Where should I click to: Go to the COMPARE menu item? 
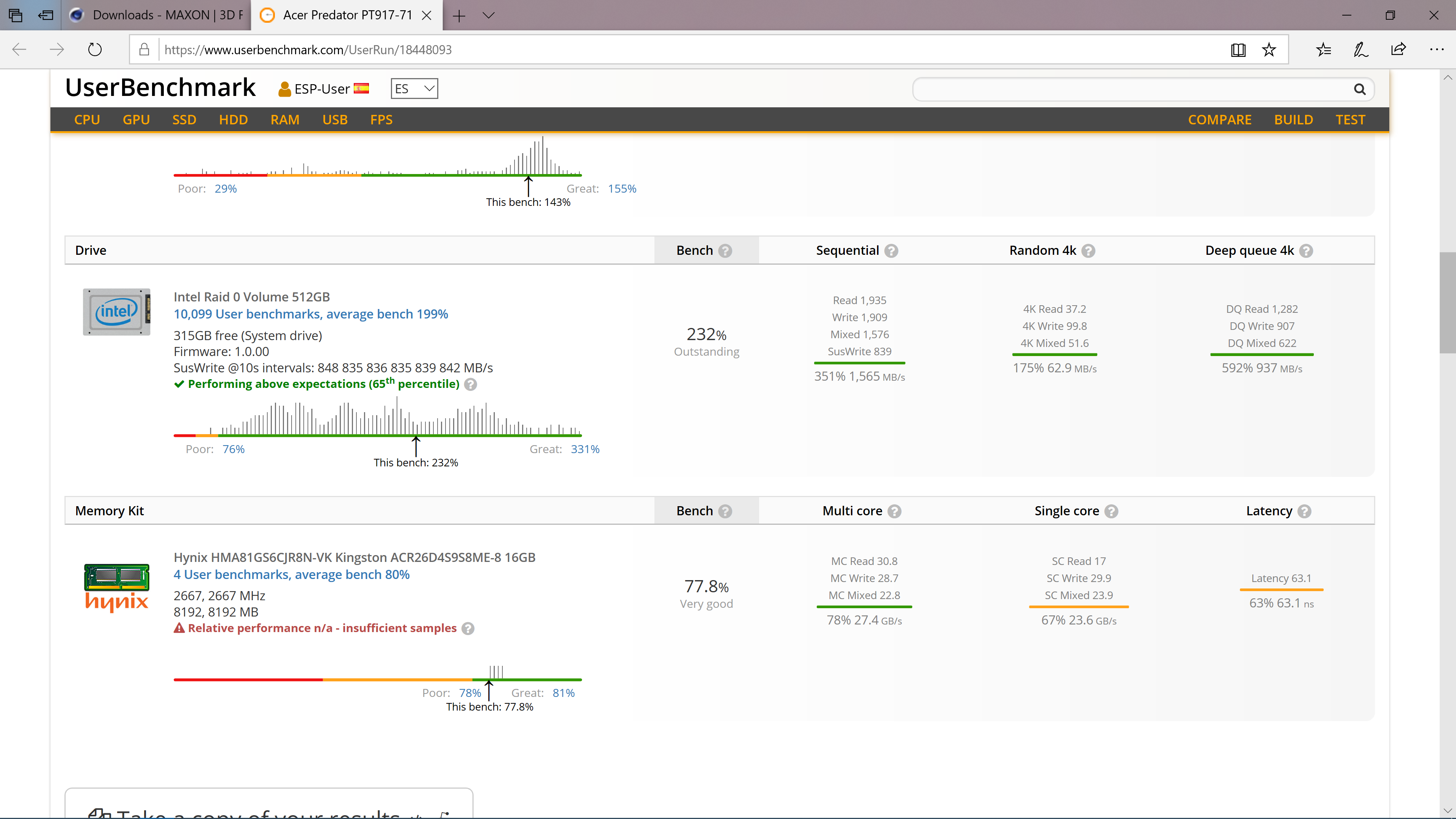(x=1219, y=120)
